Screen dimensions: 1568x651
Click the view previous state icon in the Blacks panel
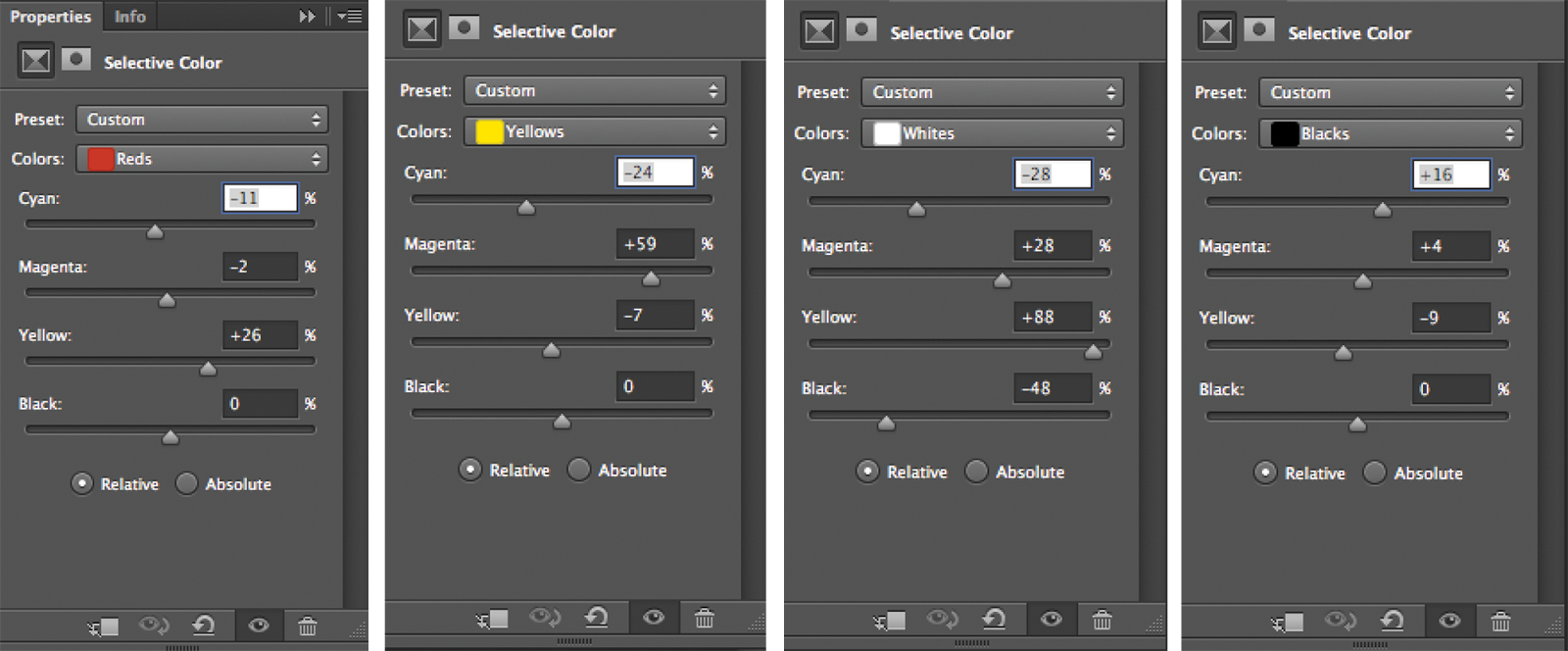click(x=1340, y=621)
